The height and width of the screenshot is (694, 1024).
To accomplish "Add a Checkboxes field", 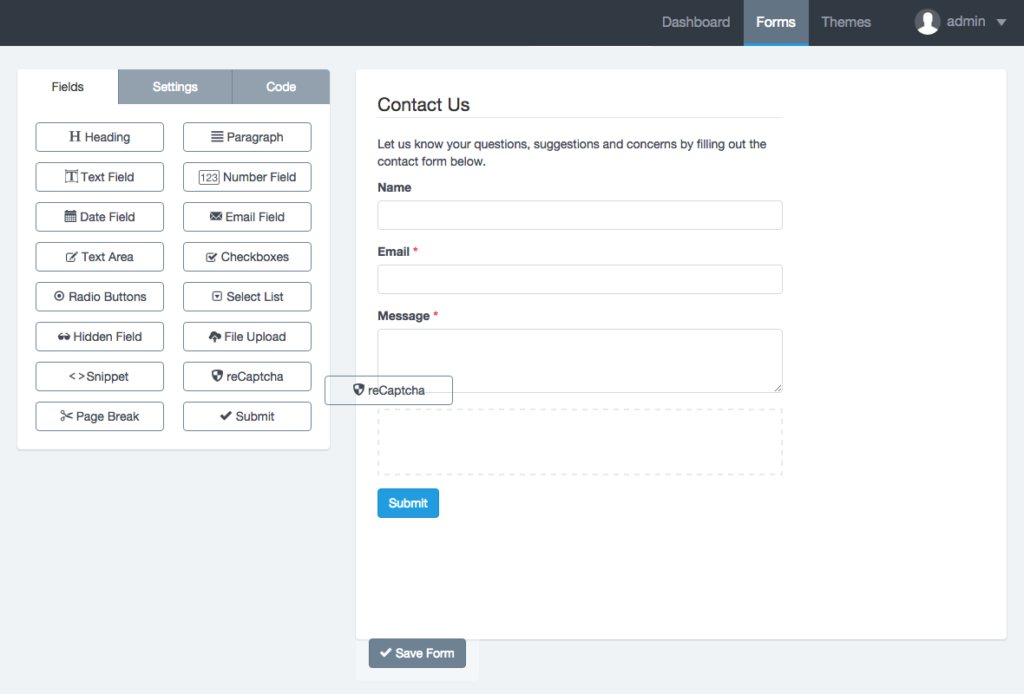I will [x=246, y=257].
